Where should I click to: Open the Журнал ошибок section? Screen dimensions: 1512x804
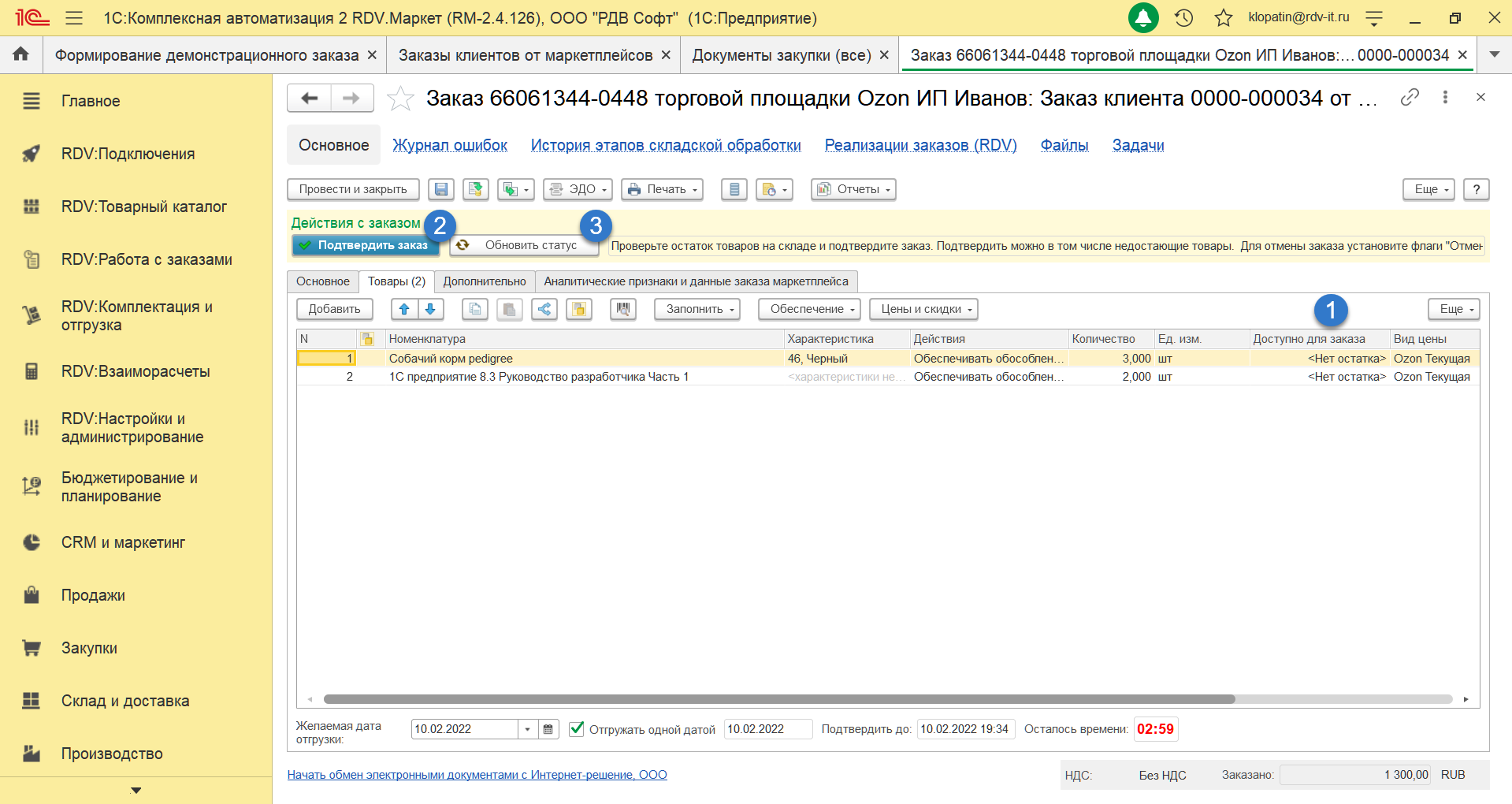tap(450, 145)
